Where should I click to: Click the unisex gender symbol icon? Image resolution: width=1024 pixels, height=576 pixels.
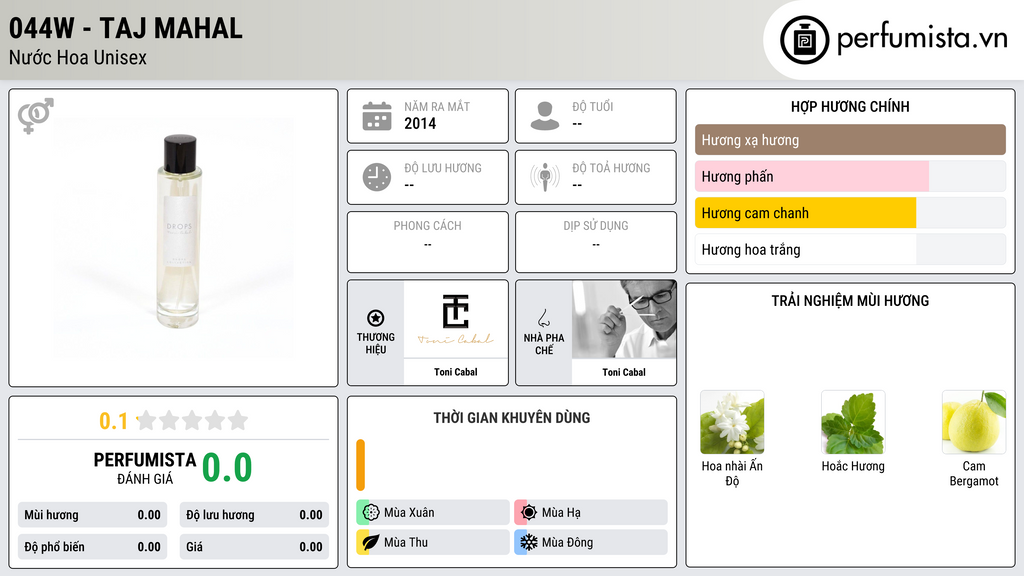pos(36,116)
